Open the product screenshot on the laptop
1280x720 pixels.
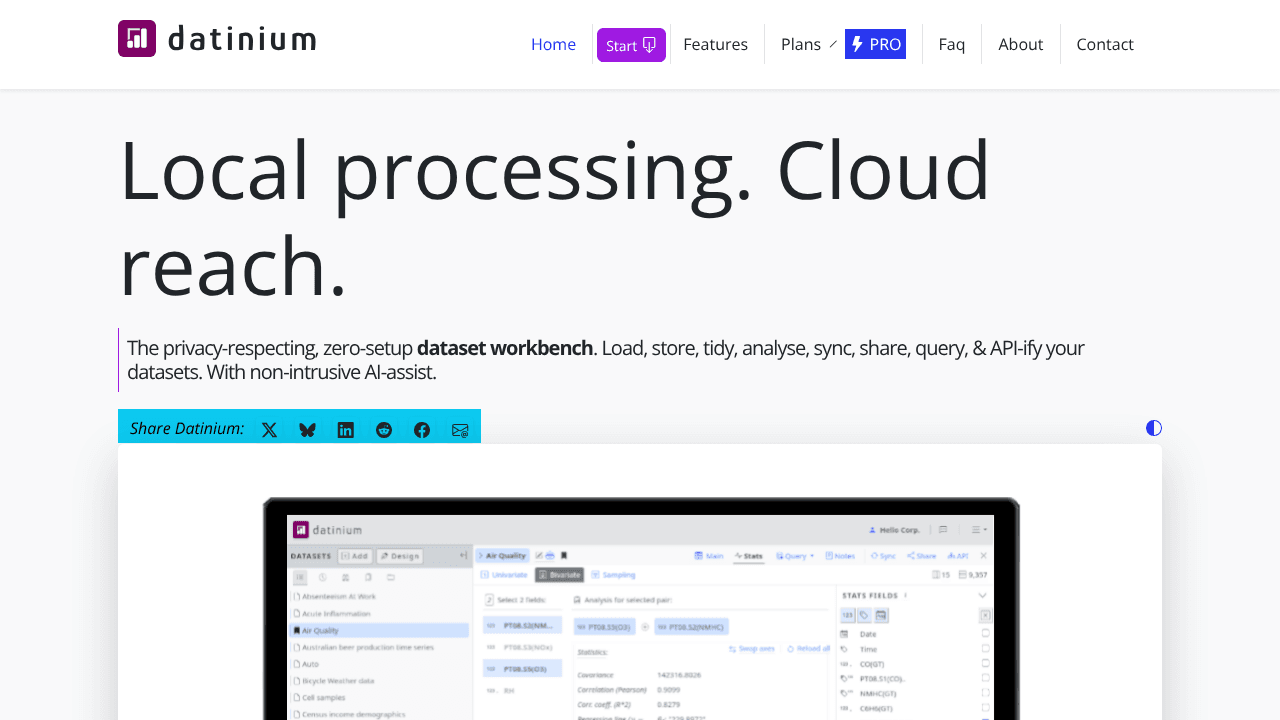[640, 608]
